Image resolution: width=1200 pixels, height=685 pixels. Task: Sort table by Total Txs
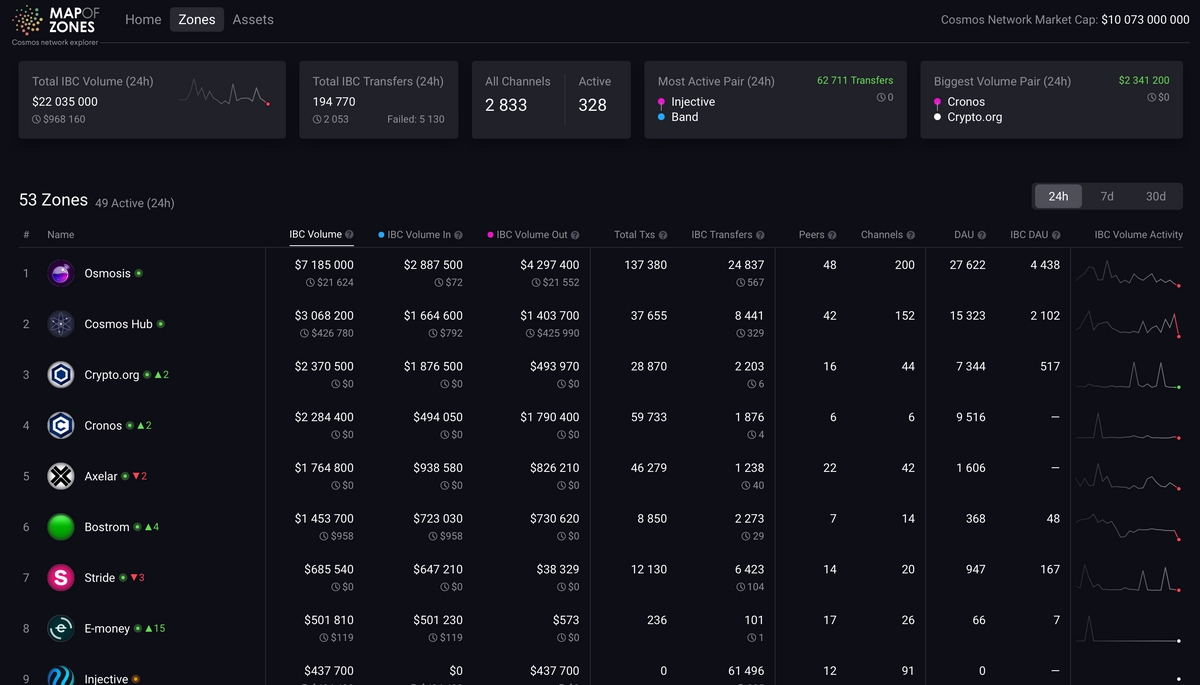(x=634, y=235)
